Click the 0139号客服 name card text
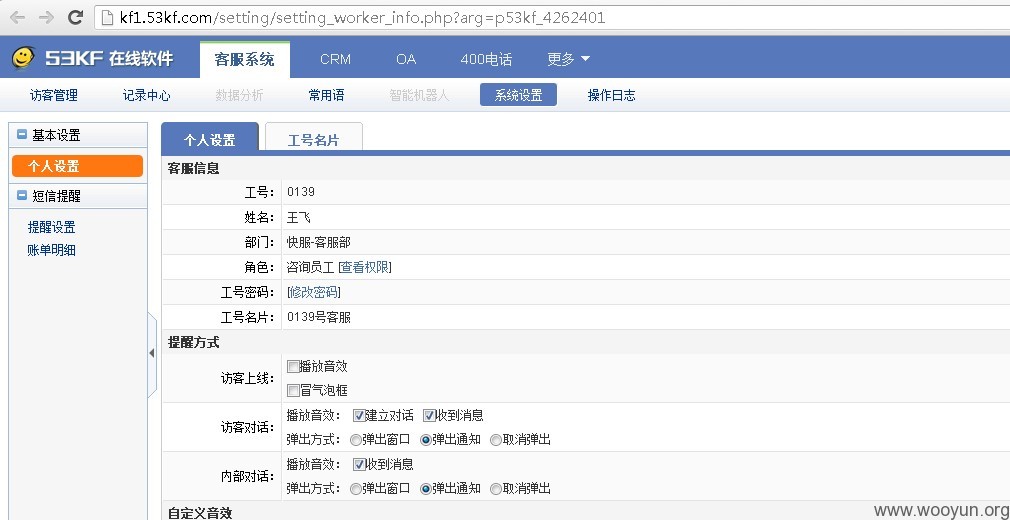Screen dimensions: 1010x520 pos(319,318)
